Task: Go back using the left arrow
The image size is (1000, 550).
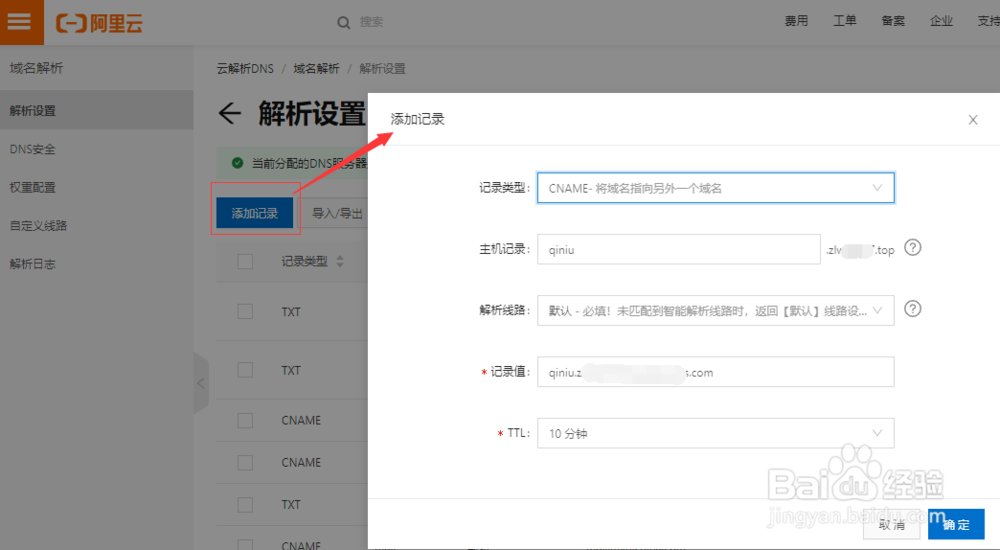Action: (x=230, y=114)
